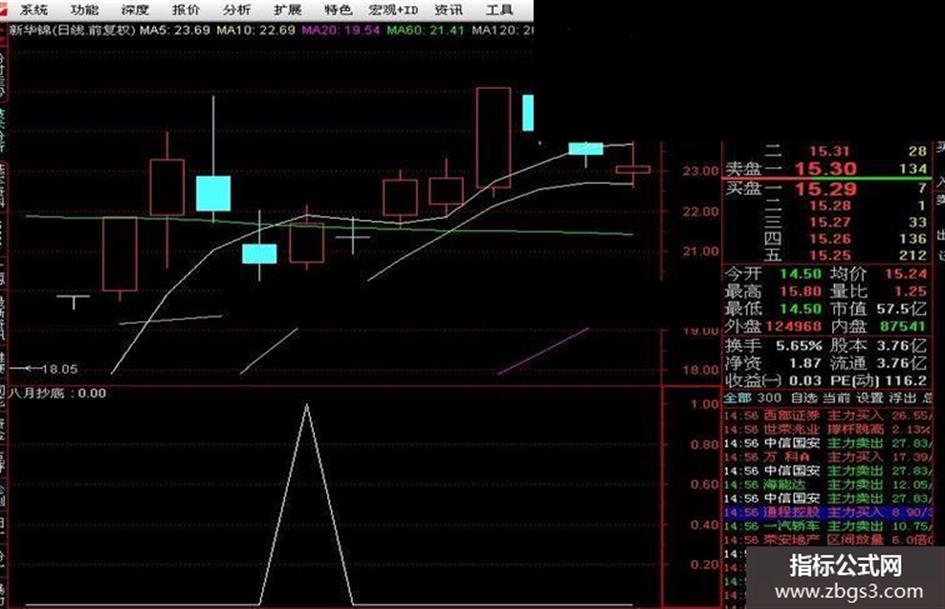945x609 pixels.
Task: Click the 21.00 price axis label
Action: click(700, 251)
